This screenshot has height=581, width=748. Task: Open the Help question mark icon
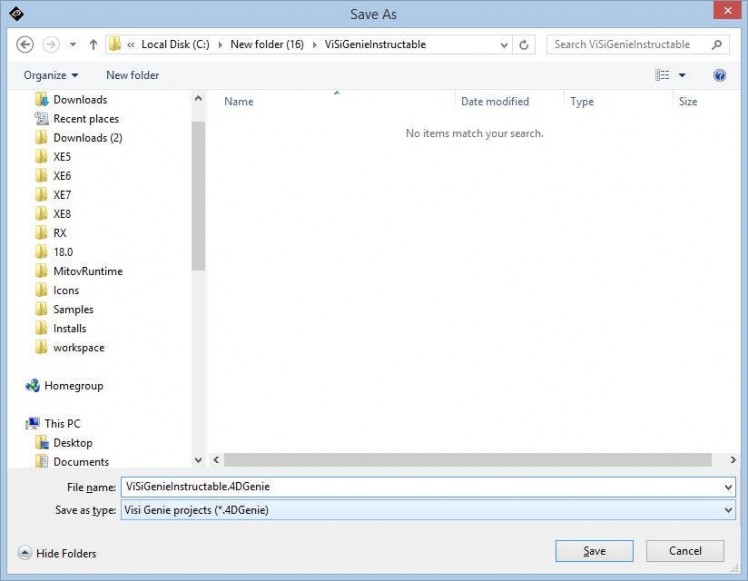719,75
